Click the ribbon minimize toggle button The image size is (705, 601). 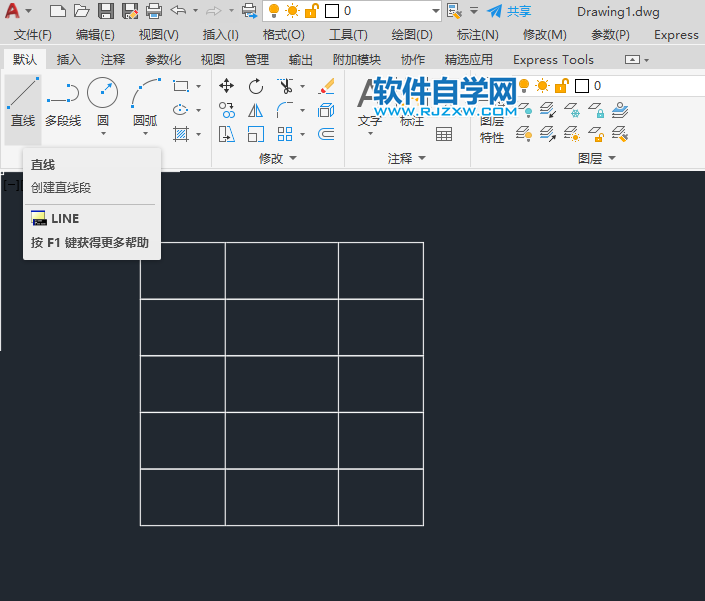tap(632, 59)
